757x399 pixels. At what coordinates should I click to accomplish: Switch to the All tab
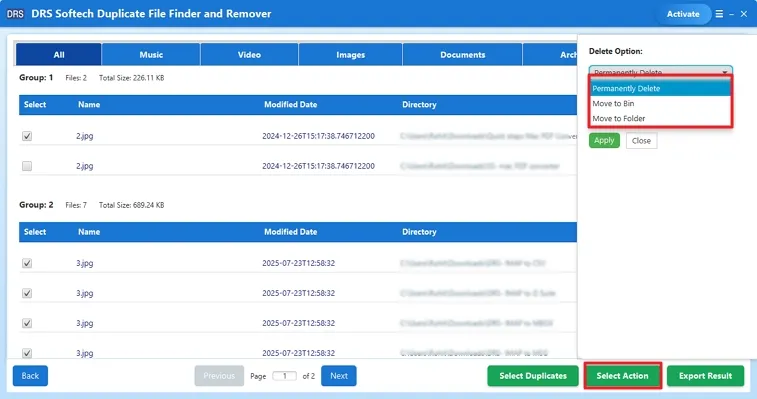pyautogui.click(x=59, y=55)
